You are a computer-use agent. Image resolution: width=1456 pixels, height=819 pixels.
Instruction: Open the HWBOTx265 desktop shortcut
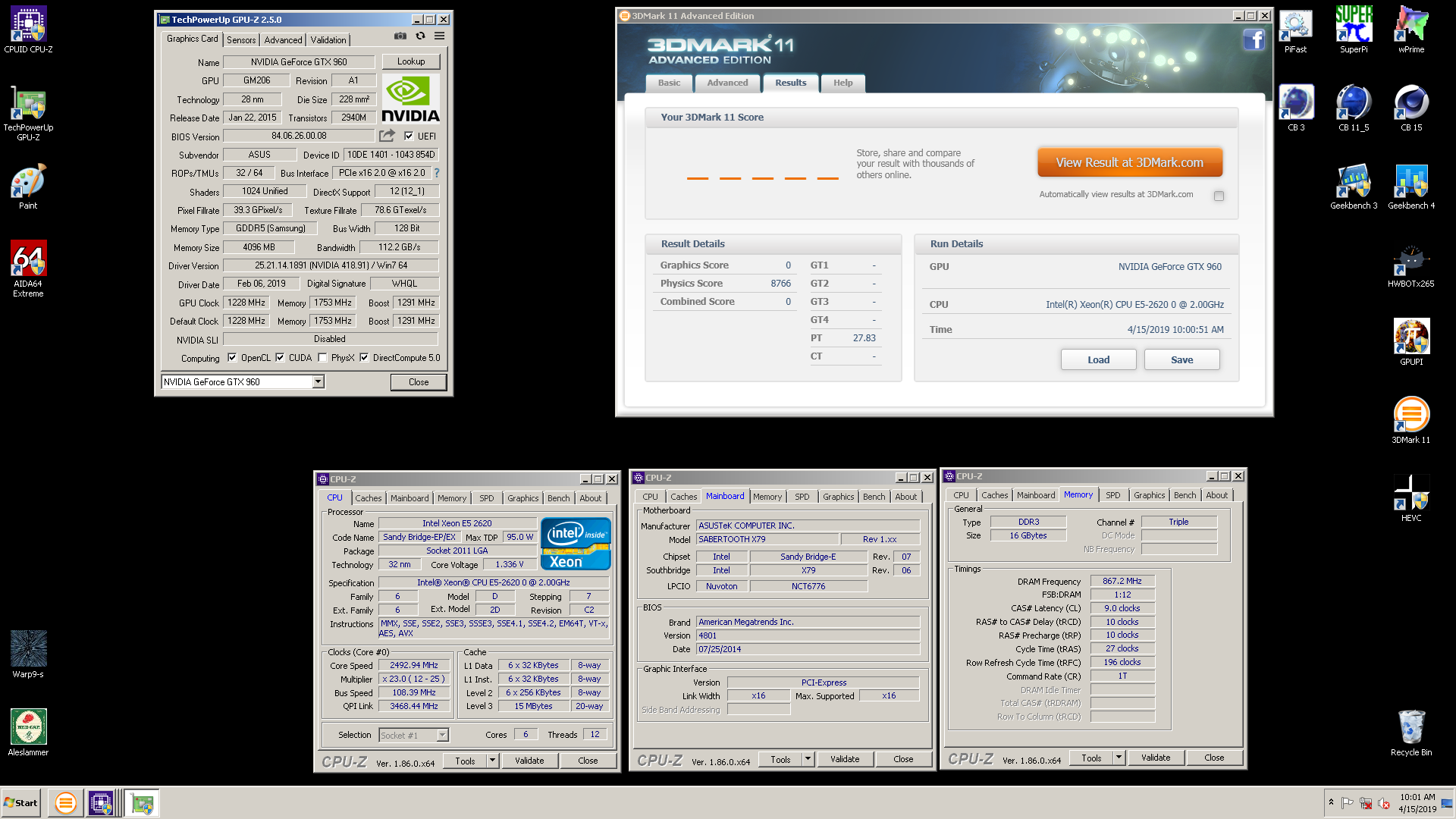[x=1411, y=265]
